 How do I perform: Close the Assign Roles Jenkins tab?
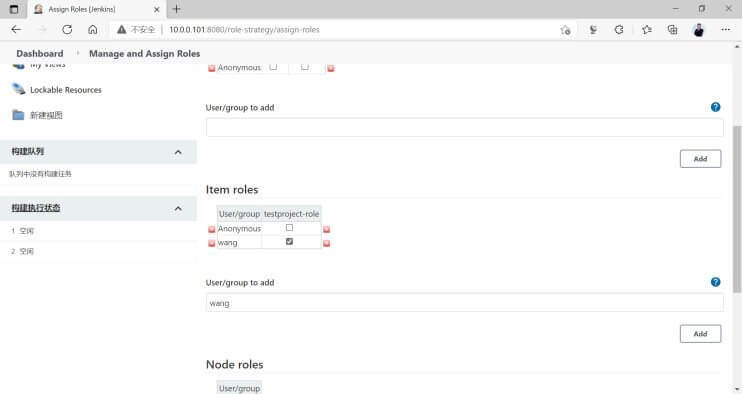(157, 9)
